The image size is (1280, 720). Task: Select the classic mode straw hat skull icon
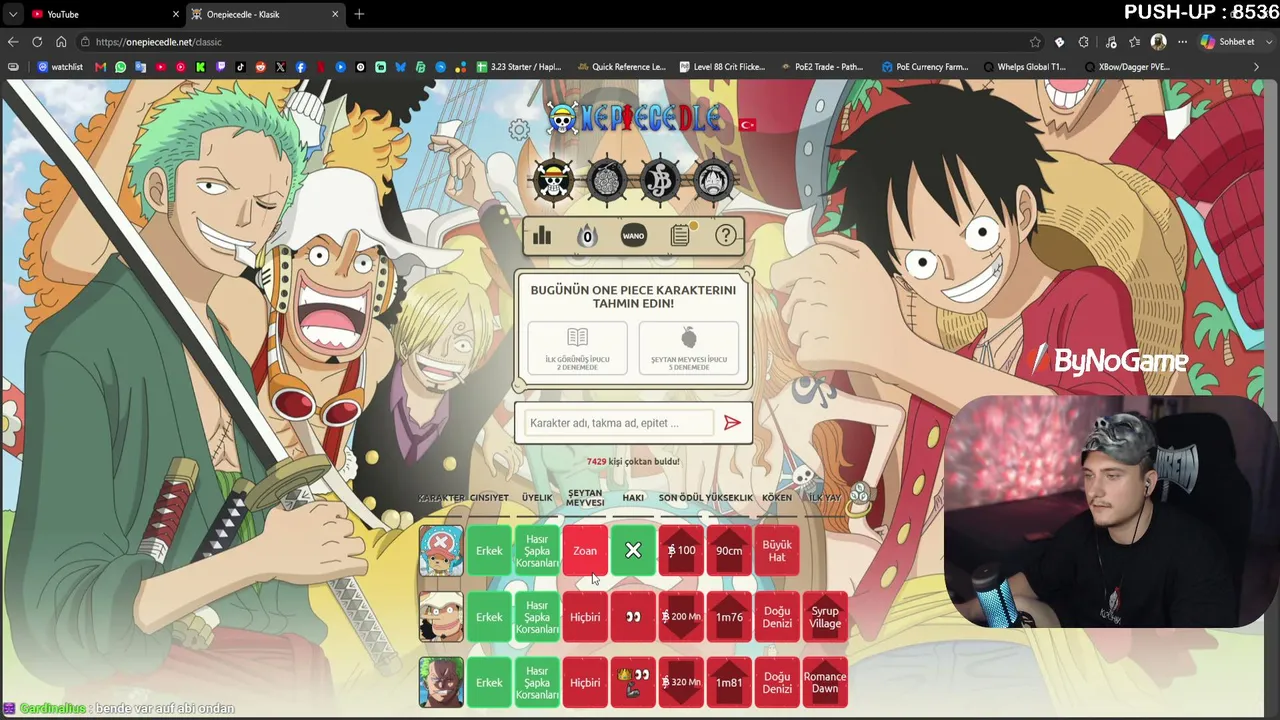[x=554, y=181]
